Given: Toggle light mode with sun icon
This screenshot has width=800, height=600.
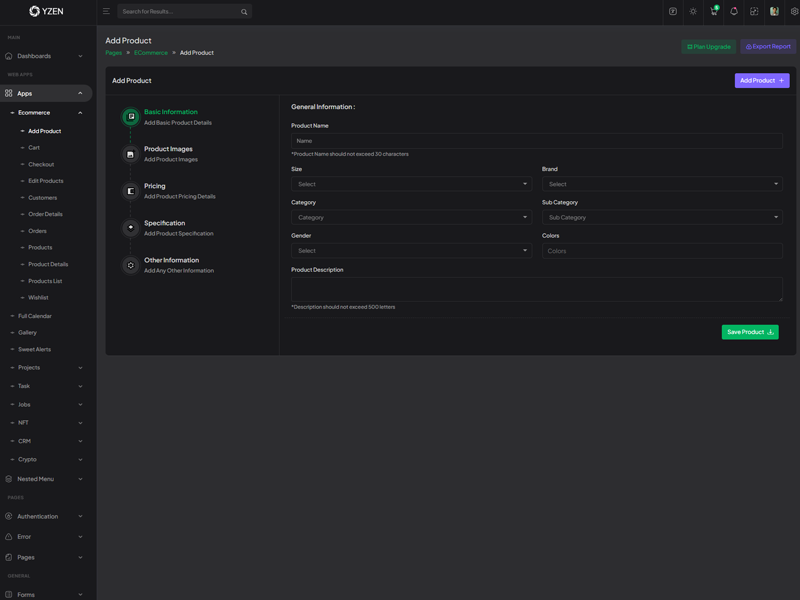Looking at the screenshot, I should 693,12.
